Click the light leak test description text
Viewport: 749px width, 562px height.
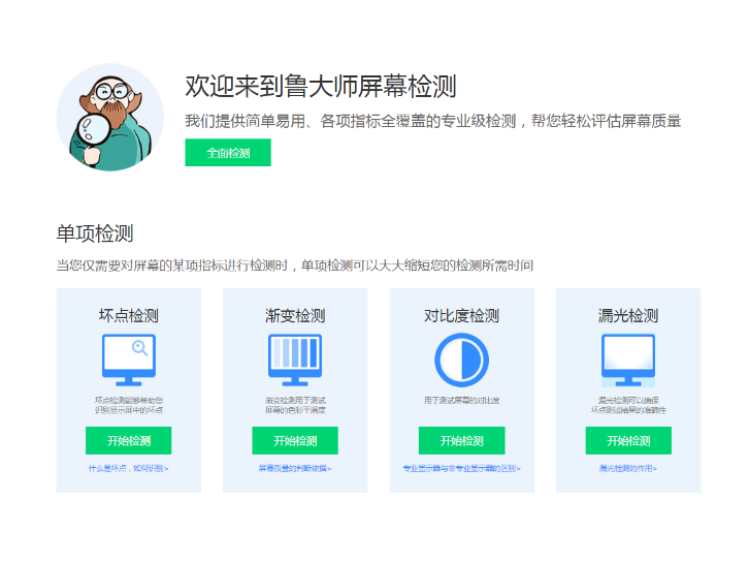coord(629,405)
